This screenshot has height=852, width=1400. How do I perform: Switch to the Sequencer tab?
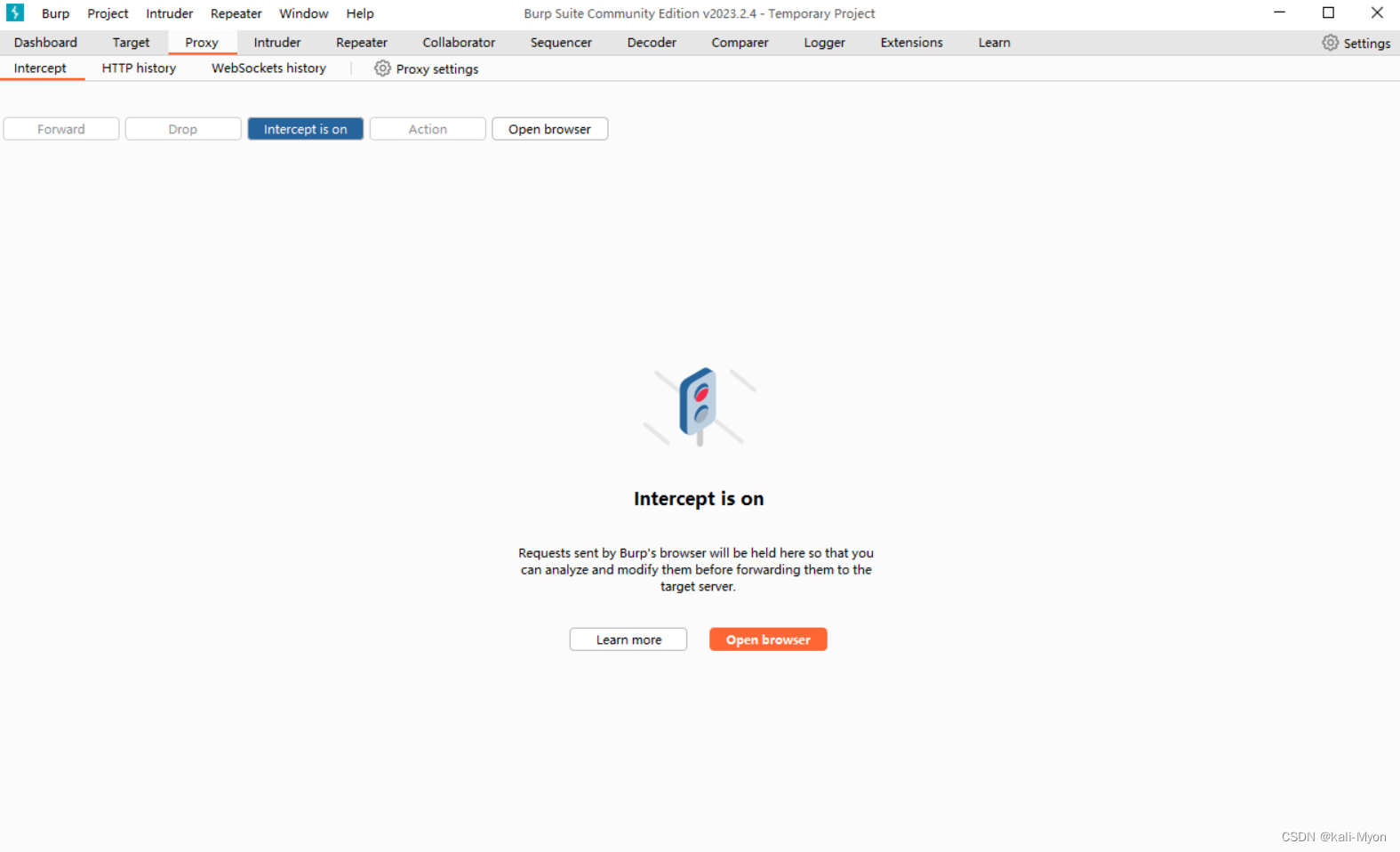(561, 43)
